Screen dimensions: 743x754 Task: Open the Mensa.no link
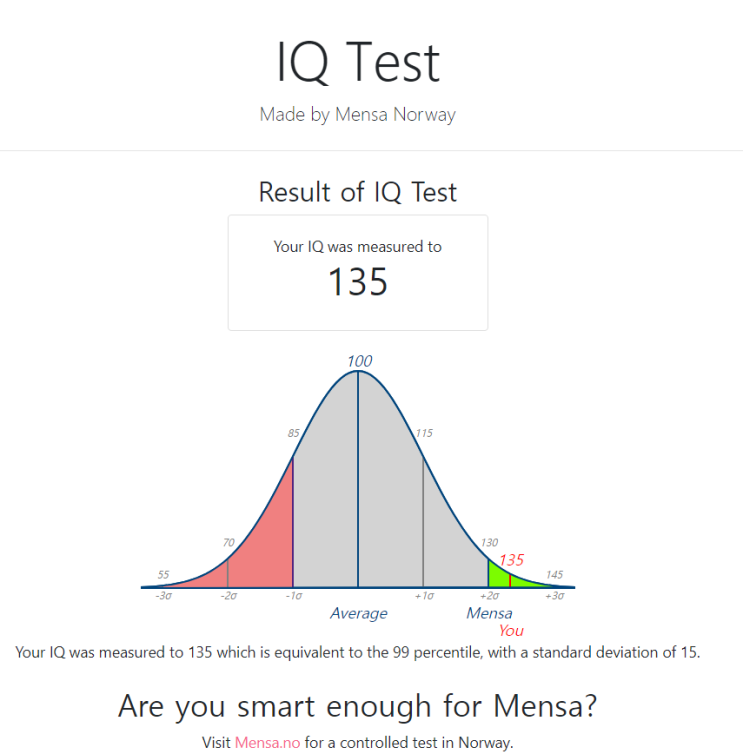[267, 742]
